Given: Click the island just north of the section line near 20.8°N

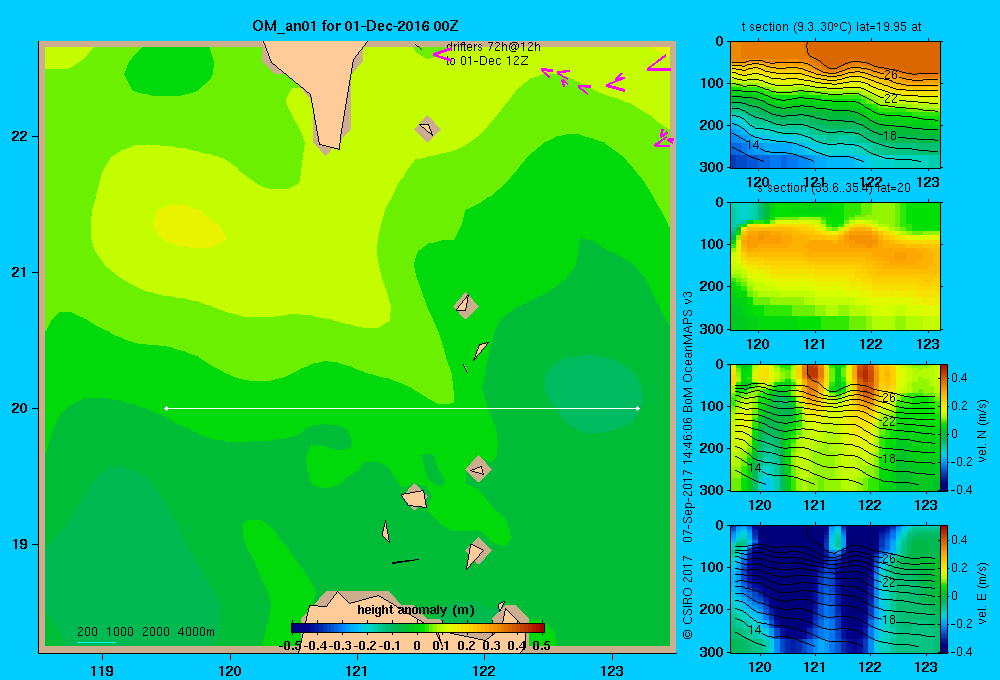Looking at the screenshot, I should [x=466, y=306].
